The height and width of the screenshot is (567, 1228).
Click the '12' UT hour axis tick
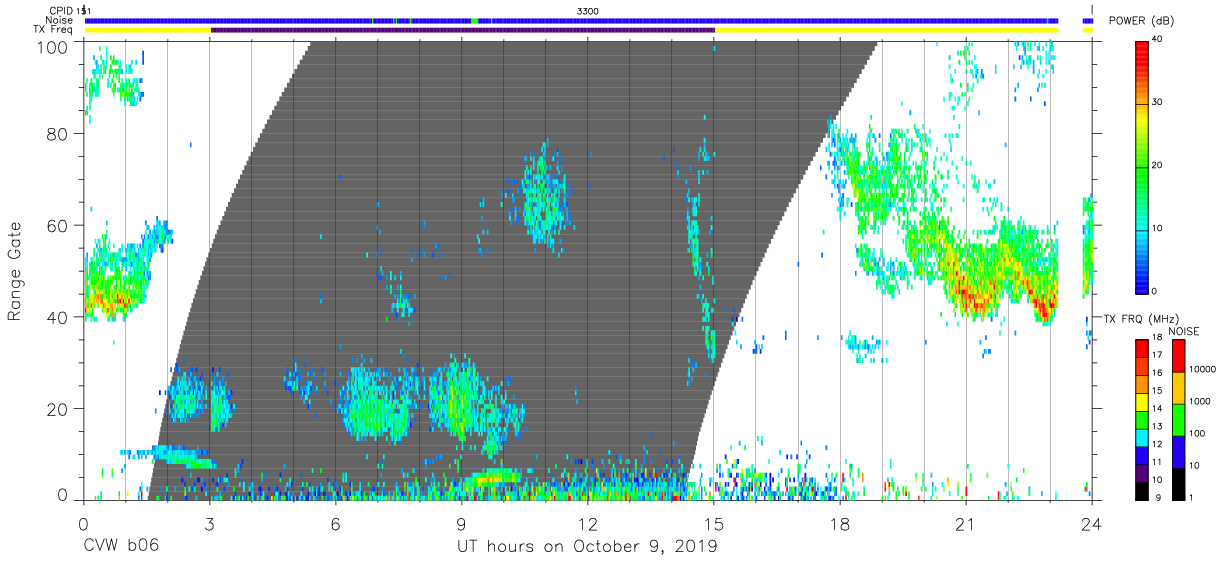(x=588, y=523)
